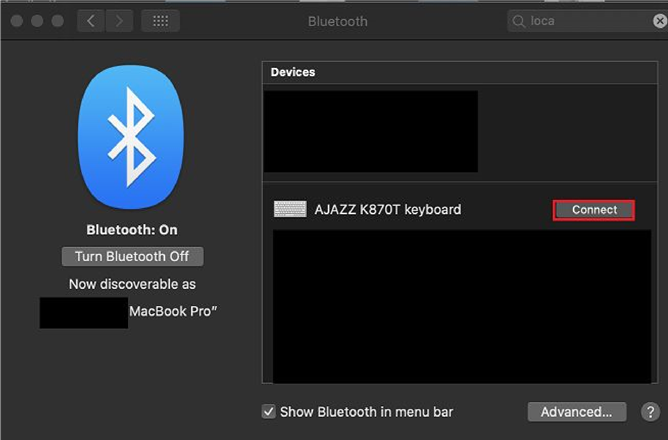Turn Bluetooth Off
The height and width of the screenshot is (440, 668).
point(132,256)
